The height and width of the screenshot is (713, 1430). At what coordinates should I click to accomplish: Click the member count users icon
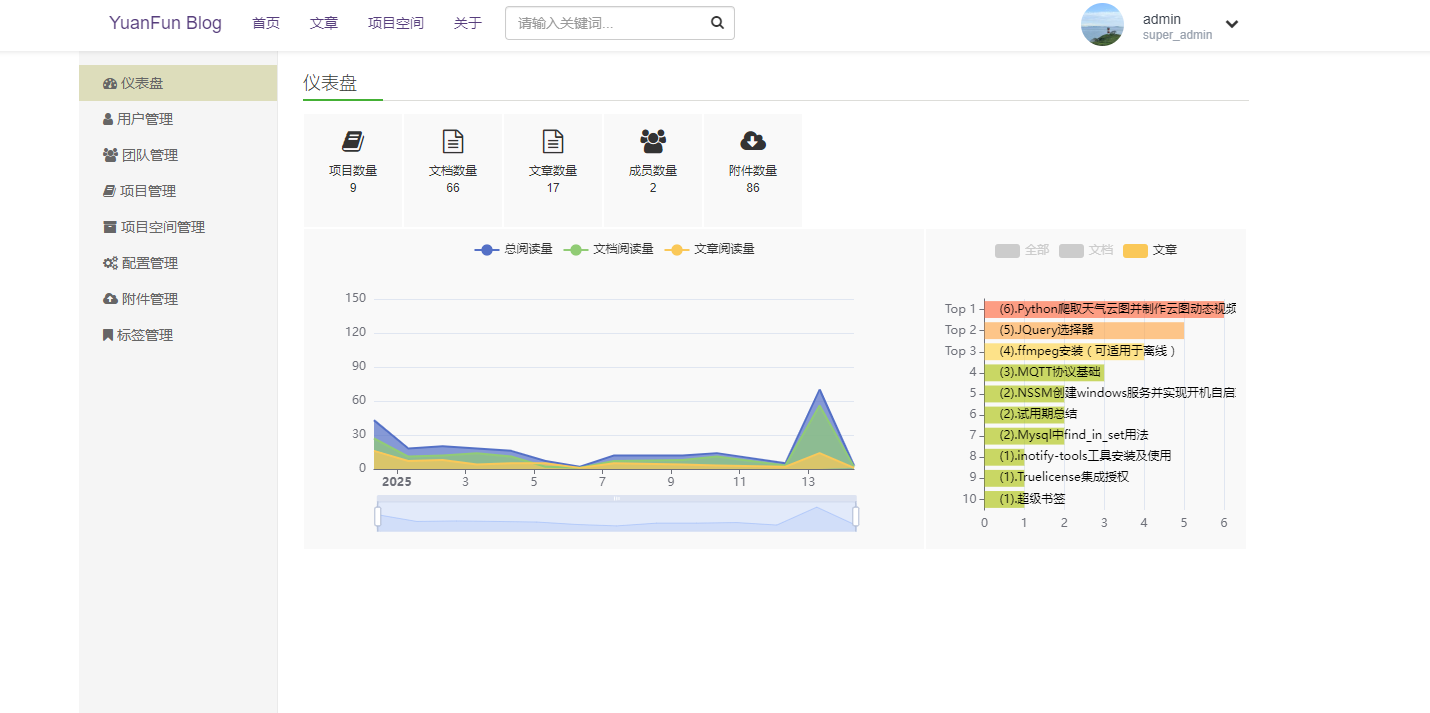click(653, 141)
